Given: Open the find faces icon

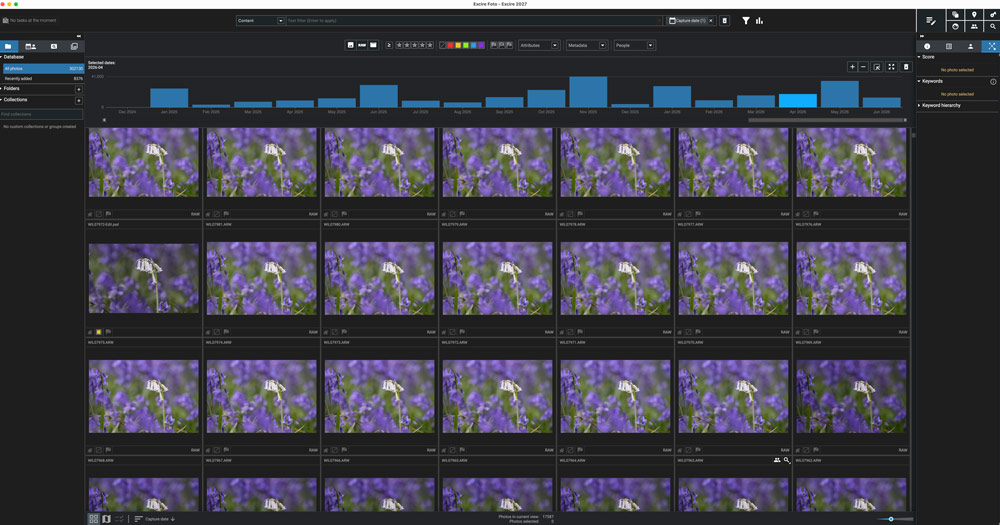Looking at the screenshot, I should coord(955,26).
